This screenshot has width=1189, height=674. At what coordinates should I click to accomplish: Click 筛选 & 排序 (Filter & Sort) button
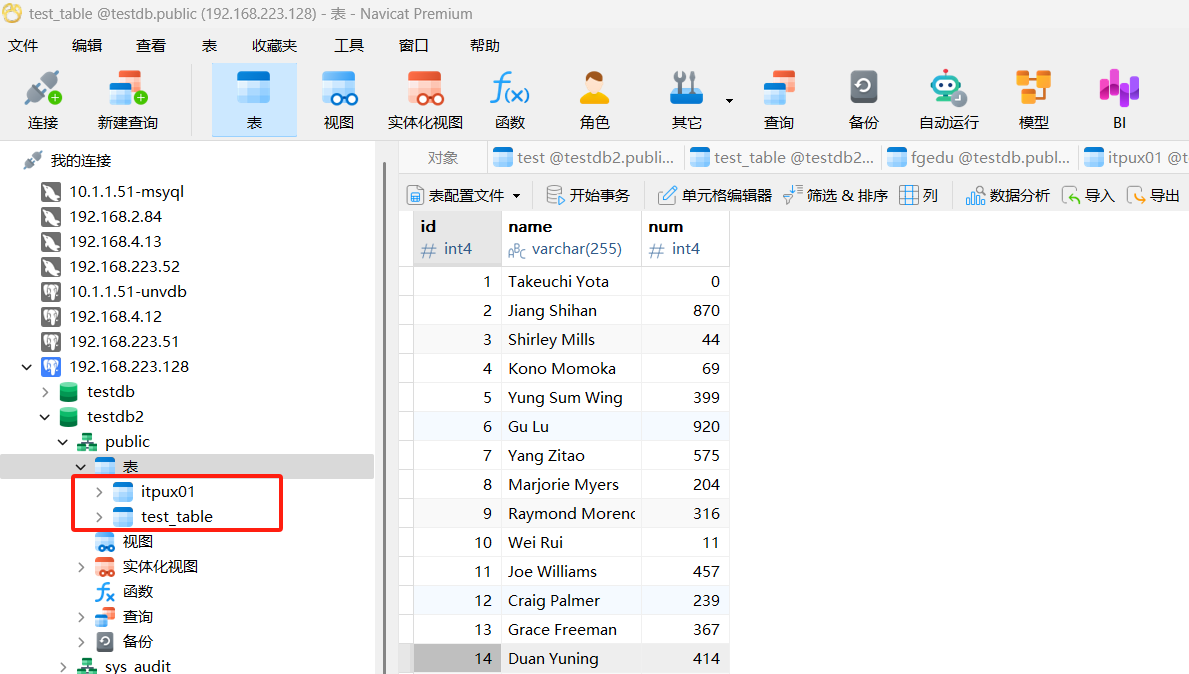(836, 196)
